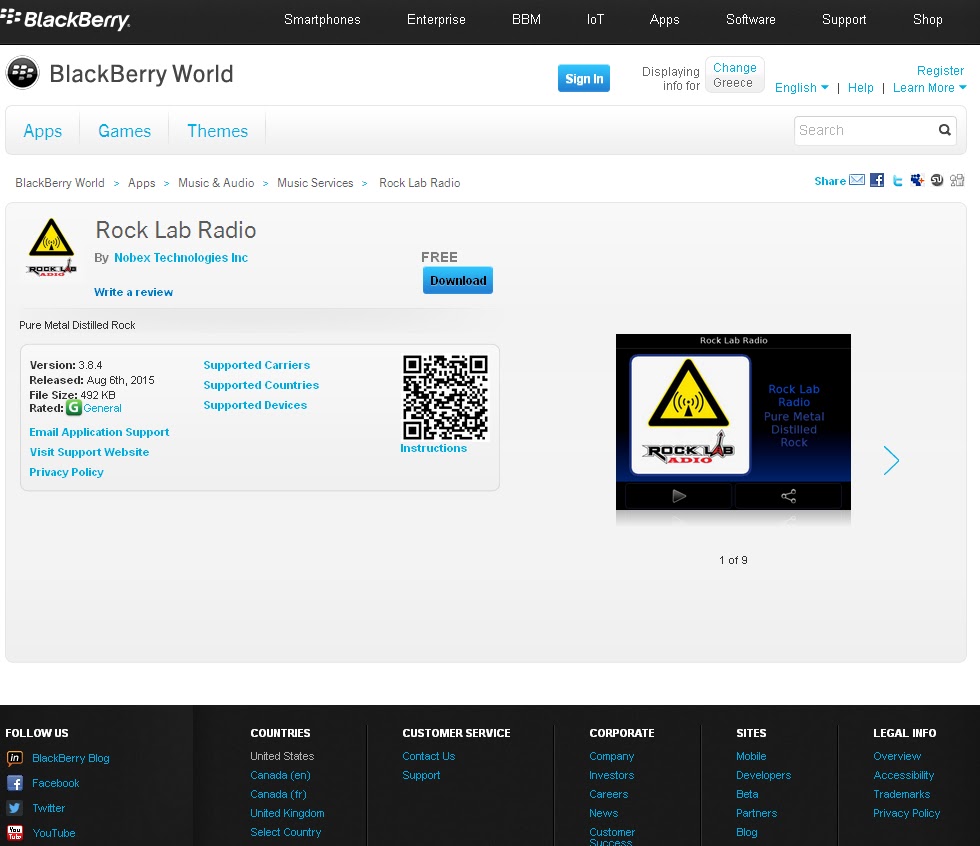This screenshot has width=980, height=846.
Task: Go to Music & Audio breadcrumb
Action: (216, 182)
